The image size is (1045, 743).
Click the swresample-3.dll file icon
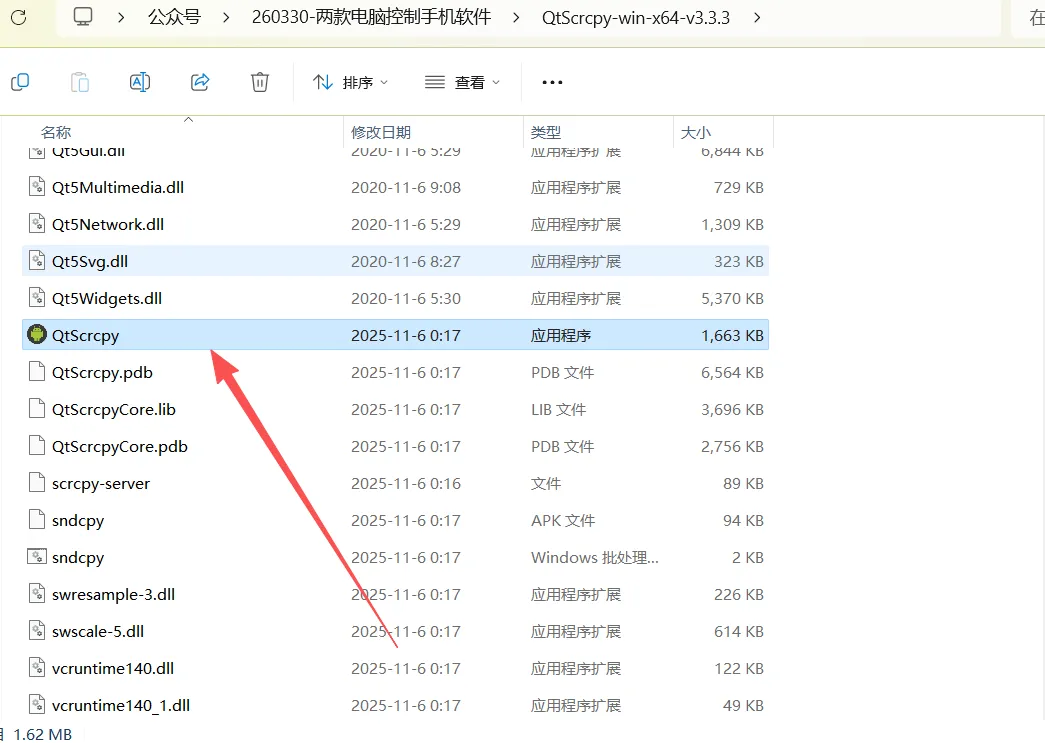click(37, 593)
